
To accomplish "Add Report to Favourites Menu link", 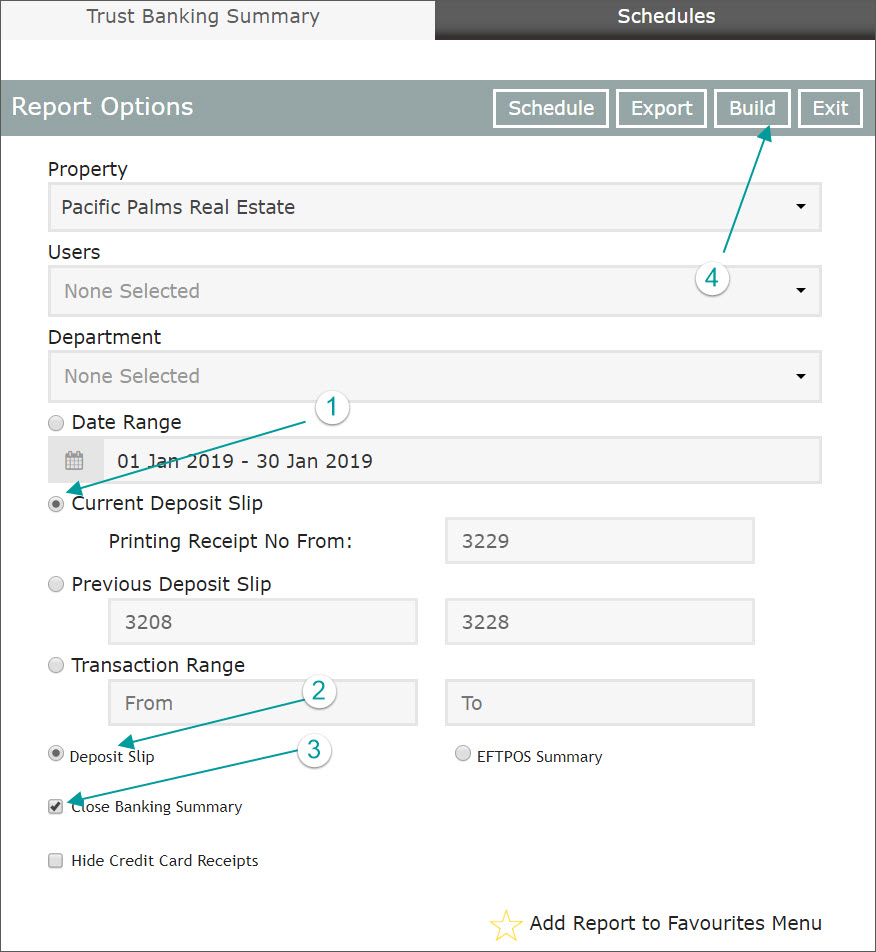I will click(675, 923).
